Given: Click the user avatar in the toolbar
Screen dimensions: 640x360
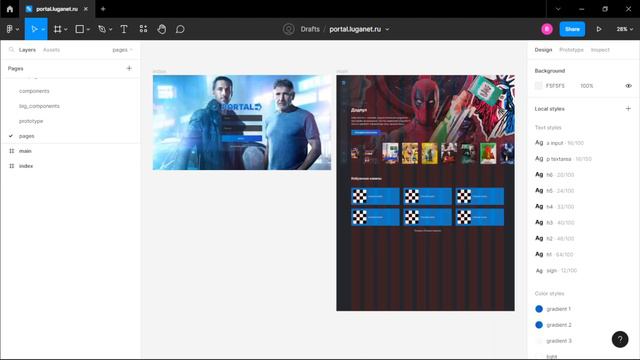Looking at the screenshot, I should [x=547, y=29].
